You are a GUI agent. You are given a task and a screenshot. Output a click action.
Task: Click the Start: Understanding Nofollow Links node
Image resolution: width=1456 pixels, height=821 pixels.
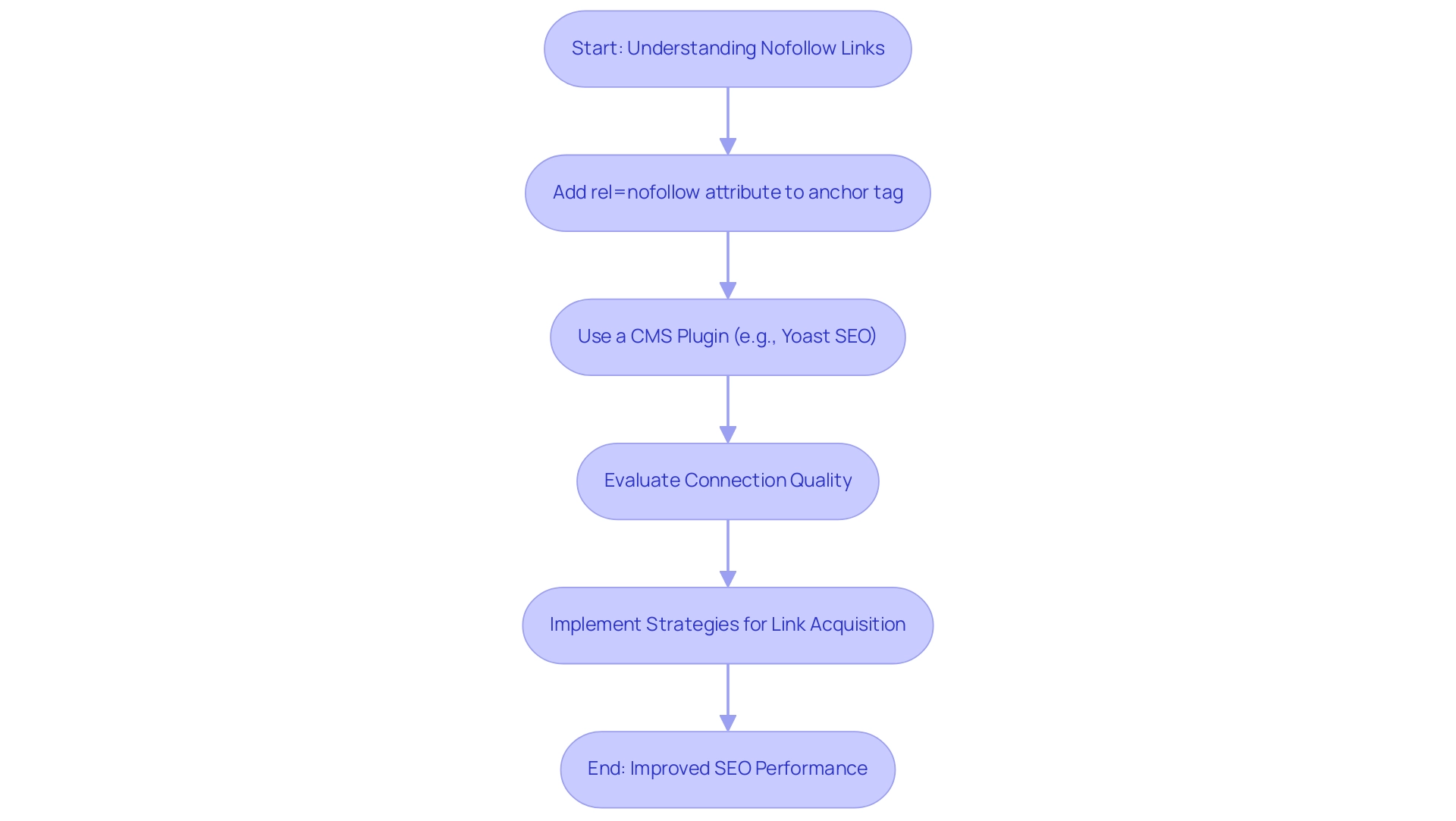tap(728, 48)
